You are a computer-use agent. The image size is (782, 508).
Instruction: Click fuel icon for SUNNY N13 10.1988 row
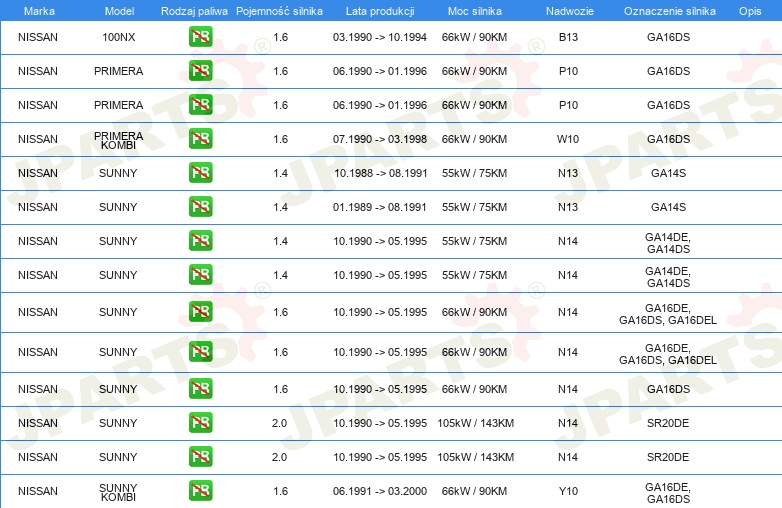click(200, 172)
